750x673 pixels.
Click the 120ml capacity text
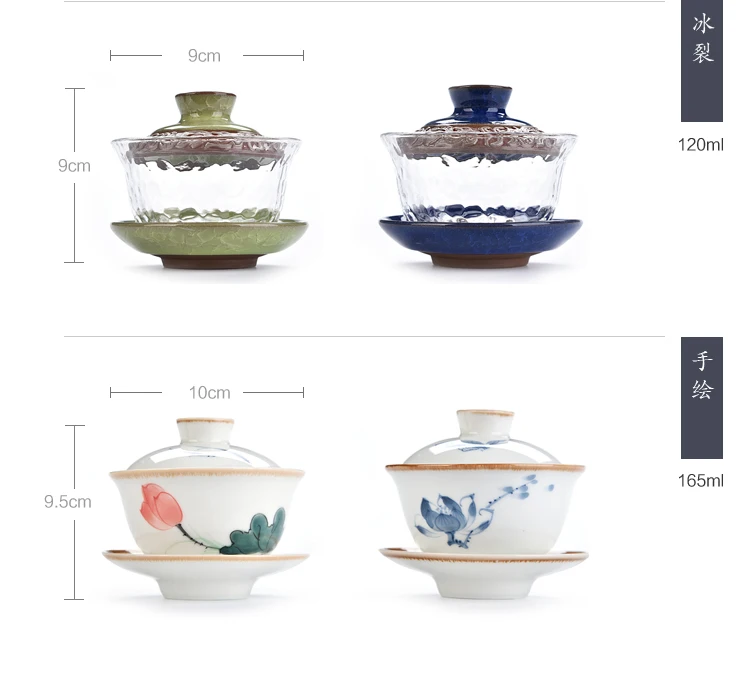click(x=701, y=145)
